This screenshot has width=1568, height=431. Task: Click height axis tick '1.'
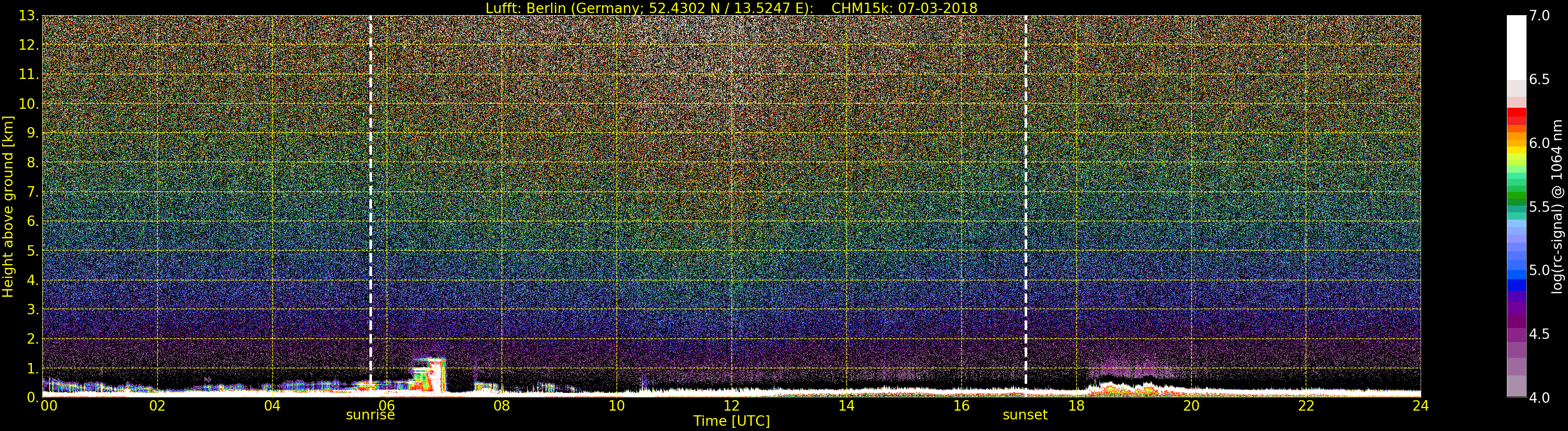(33, 368)
